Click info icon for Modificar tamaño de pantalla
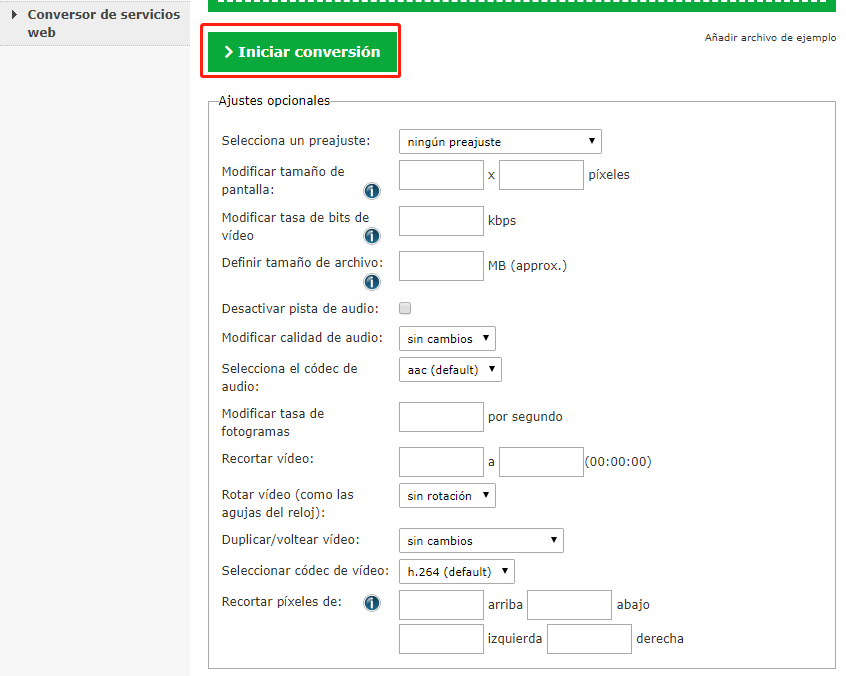Image resolution: width=846 pixels, height=676 pixels. [x=371, y=191]
